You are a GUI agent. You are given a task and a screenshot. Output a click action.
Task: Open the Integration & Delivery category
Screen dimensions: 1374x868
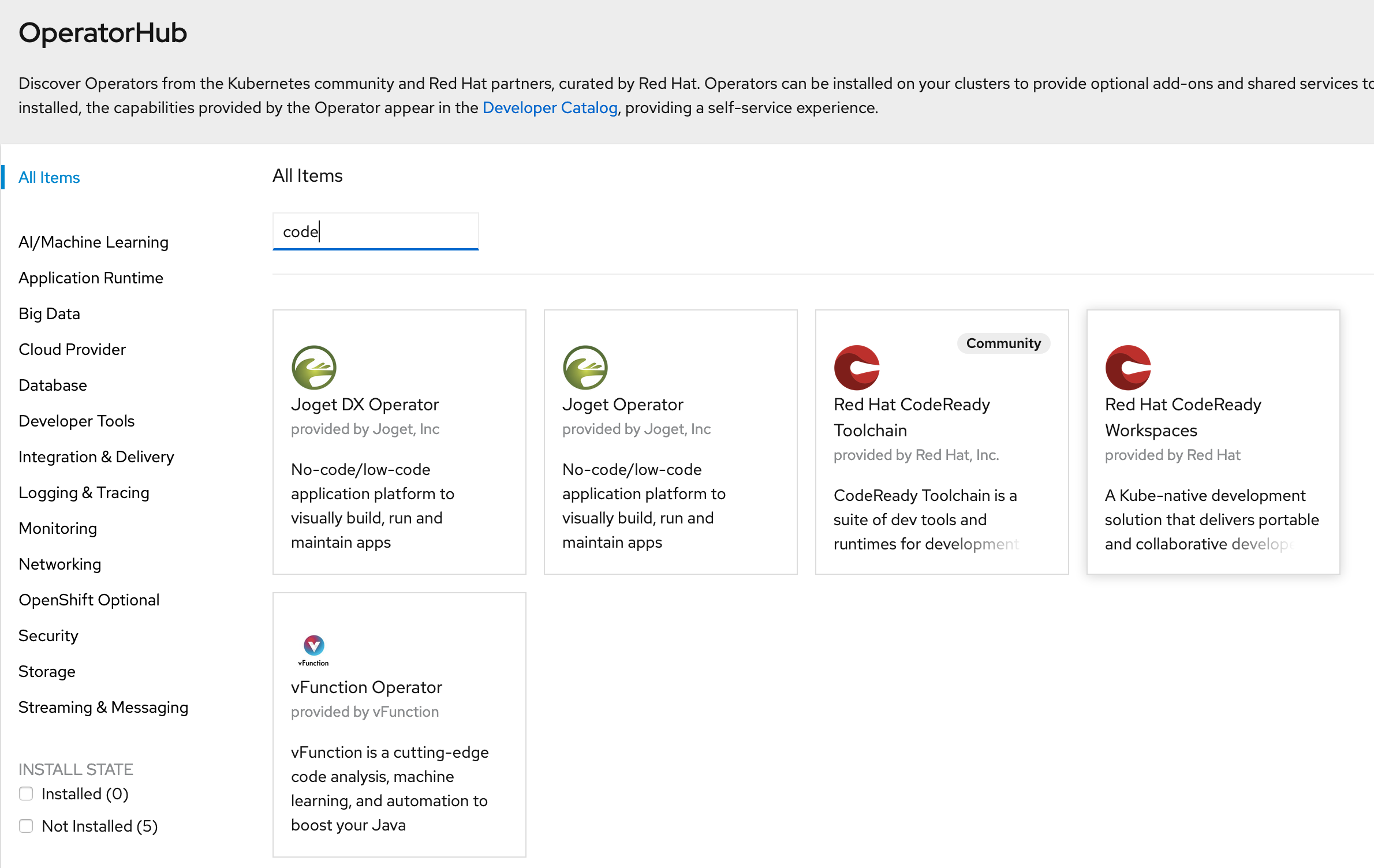[x=98, y=457]
